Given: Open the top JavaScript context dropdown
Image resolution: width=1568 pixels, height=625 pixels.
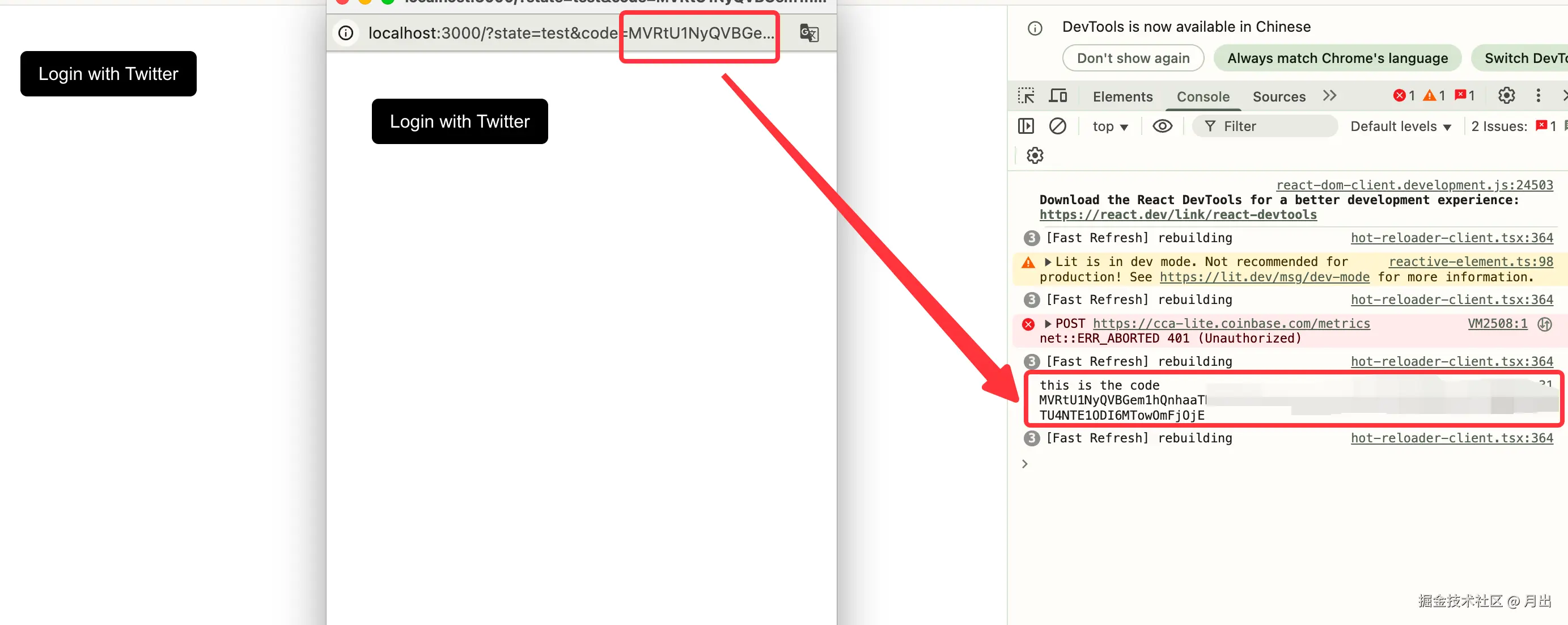Looking at the screenshot, I should (x=1109, y=126).
